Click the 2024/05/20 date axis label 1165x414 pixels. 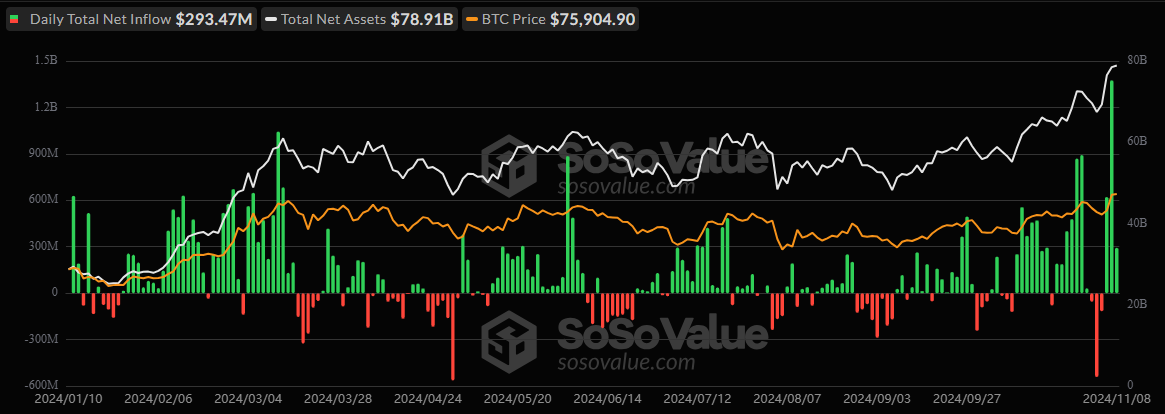click(518, 399)
